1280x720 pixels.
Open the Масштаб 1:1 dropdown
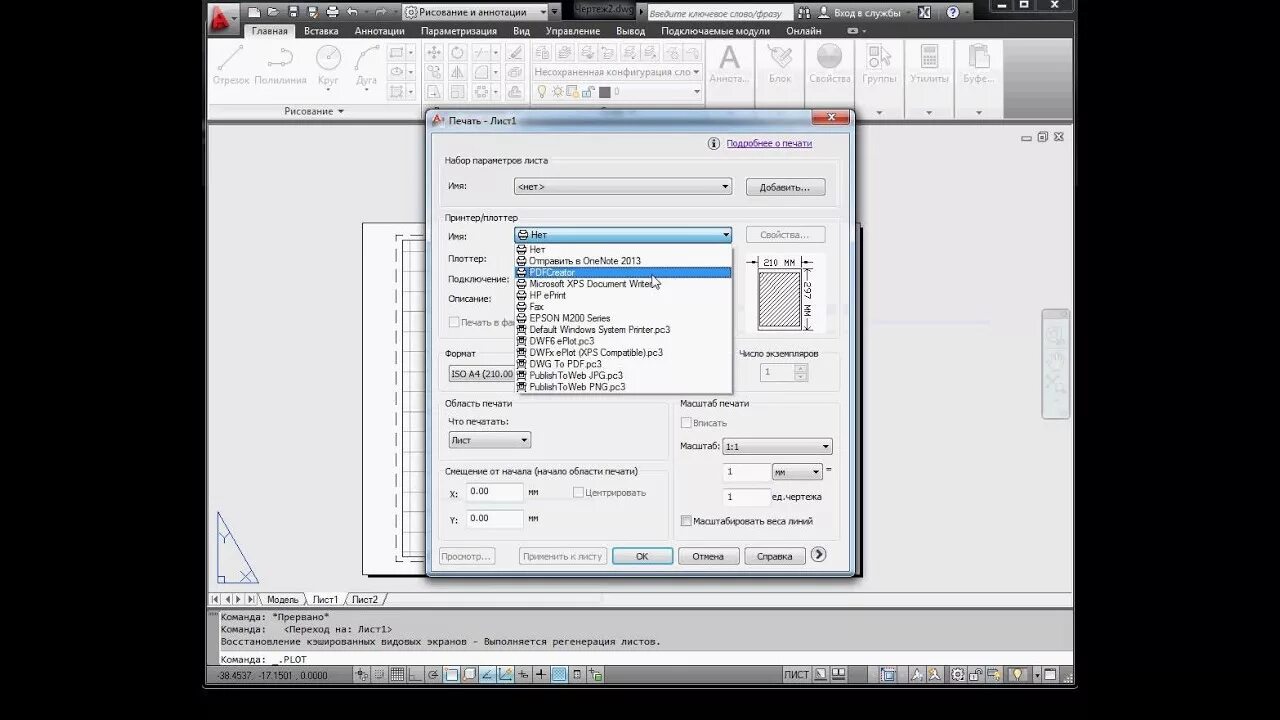(x=777, y=447)
